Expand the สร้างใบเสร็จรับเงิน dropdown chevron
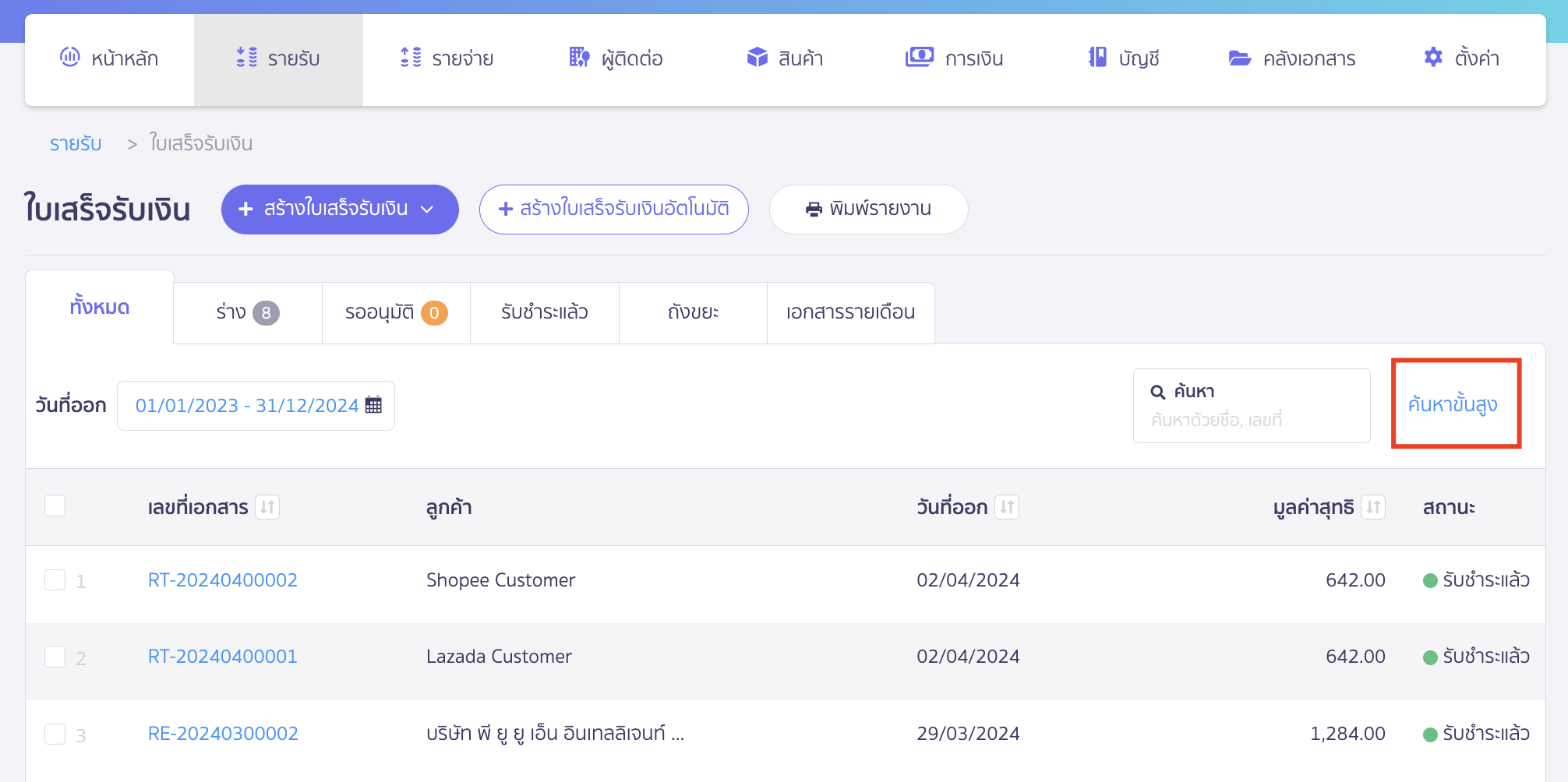Image resolution: width=1568 pixels, height=782 pixels. click(x=427, y=209)
